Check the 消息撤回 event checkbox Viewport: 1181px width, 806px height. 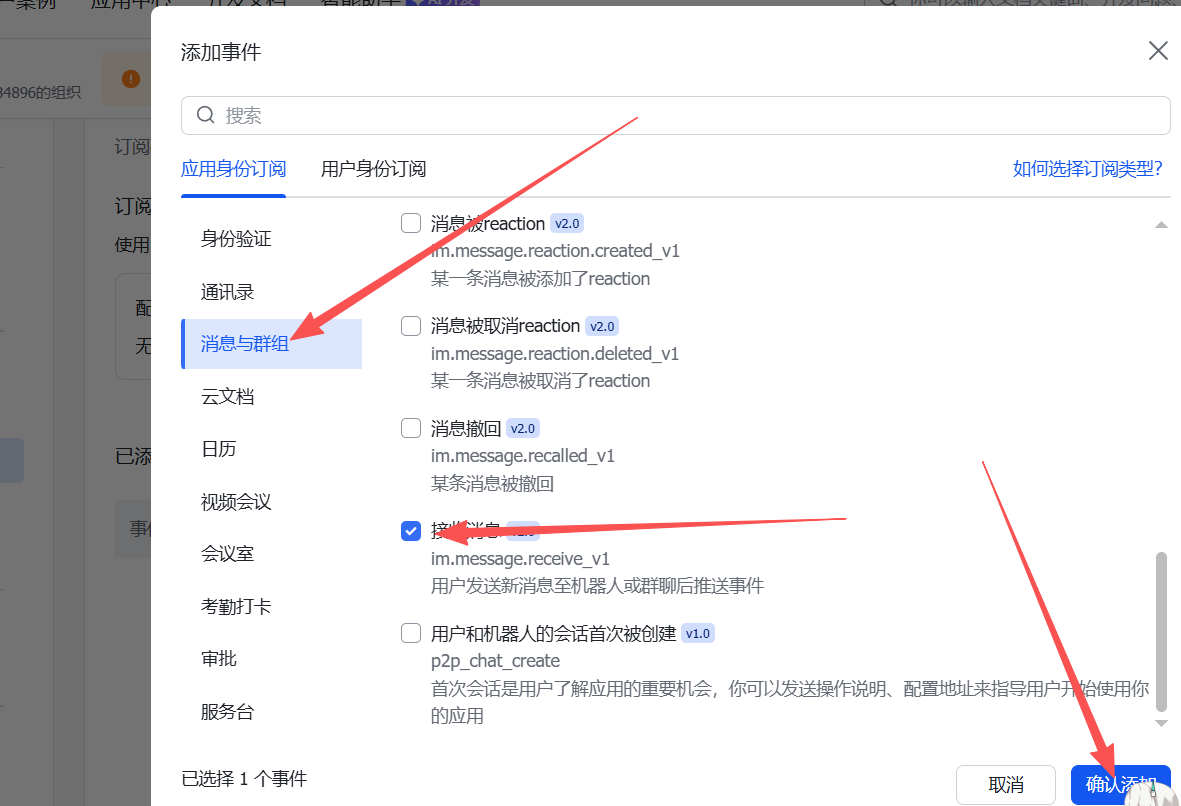(410, 428)
